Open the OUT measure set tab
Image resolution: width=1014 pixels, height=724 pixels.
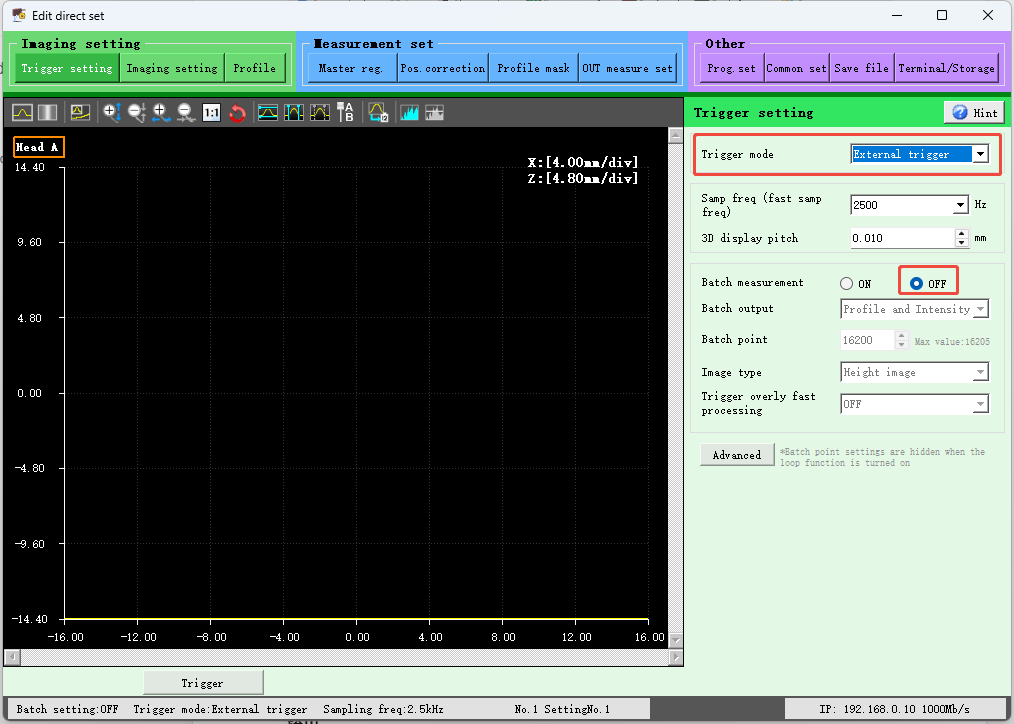[627, 68]
